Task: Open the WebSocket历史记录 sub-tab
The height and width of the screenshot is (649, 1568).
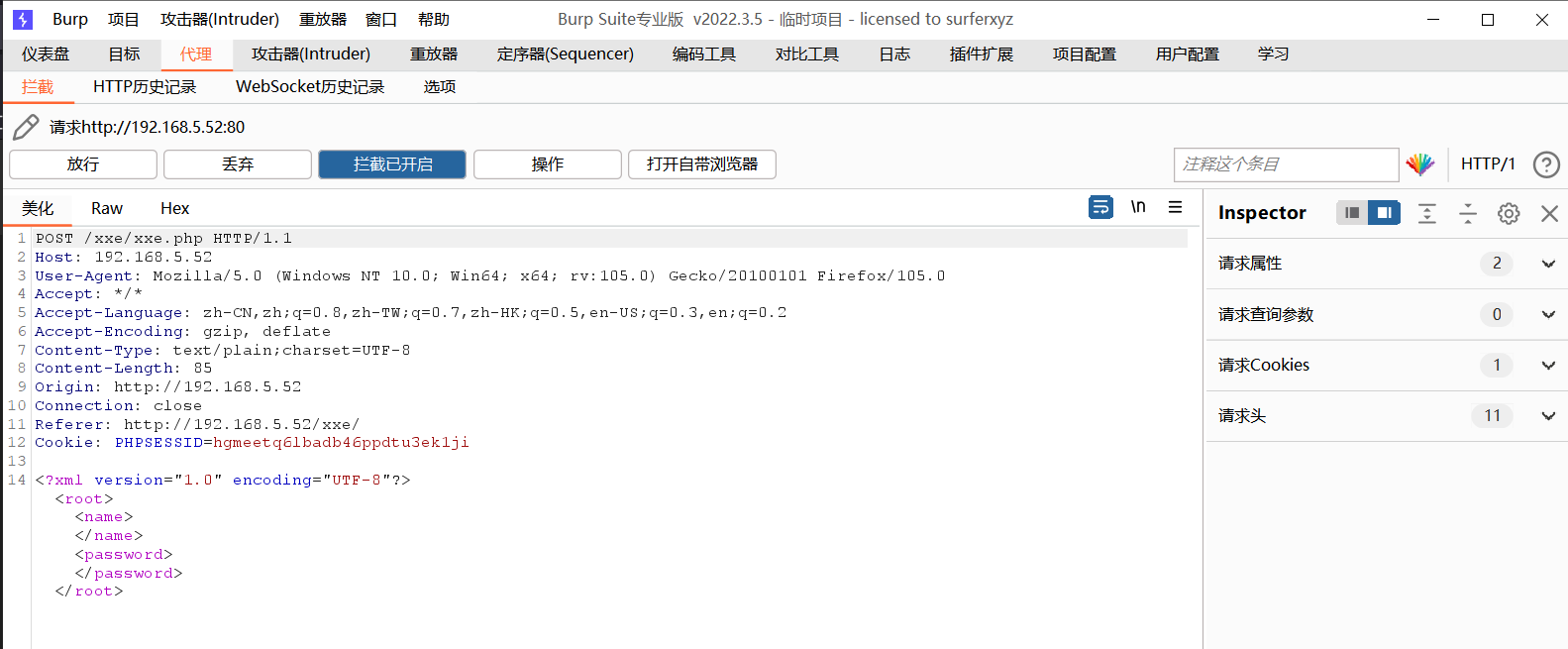Action: [310, 87]
